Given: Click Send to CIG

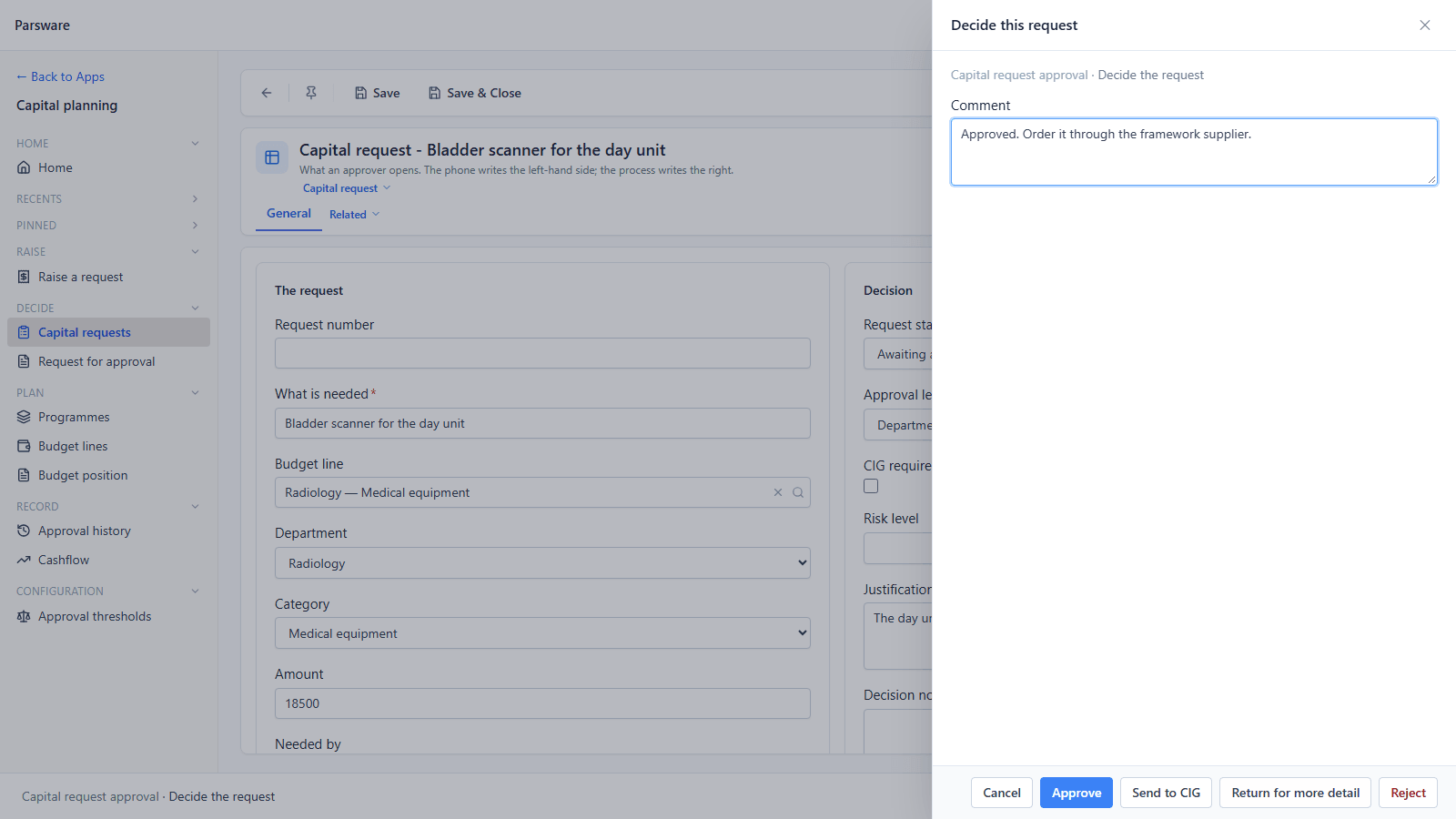Looking at the screenshot, I should pyautogui.click(x=1166, y=793).
